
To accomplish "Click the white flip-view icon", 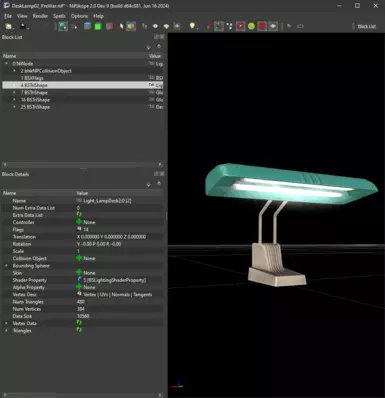I will click(x=121, y=26).
